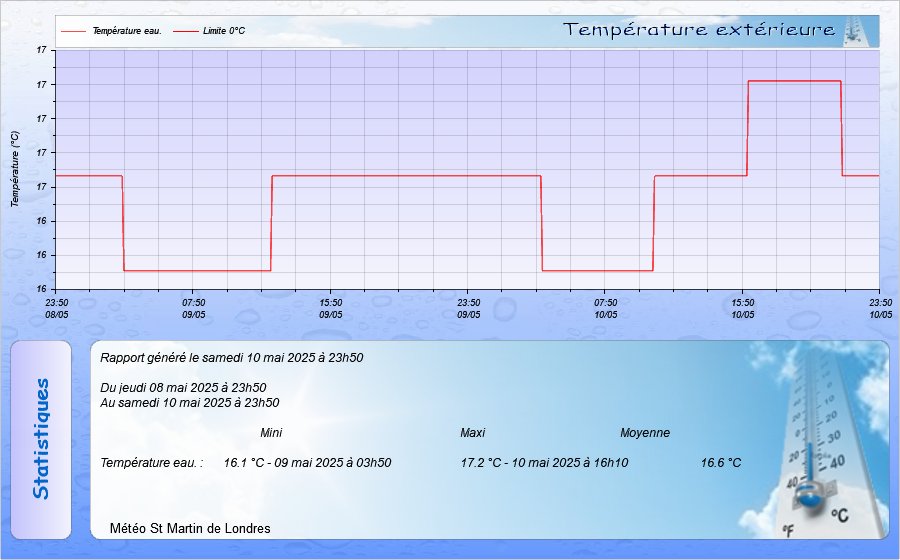
Task: Click the '07:50 09/05' time axis label
Action: pos(194,309)
